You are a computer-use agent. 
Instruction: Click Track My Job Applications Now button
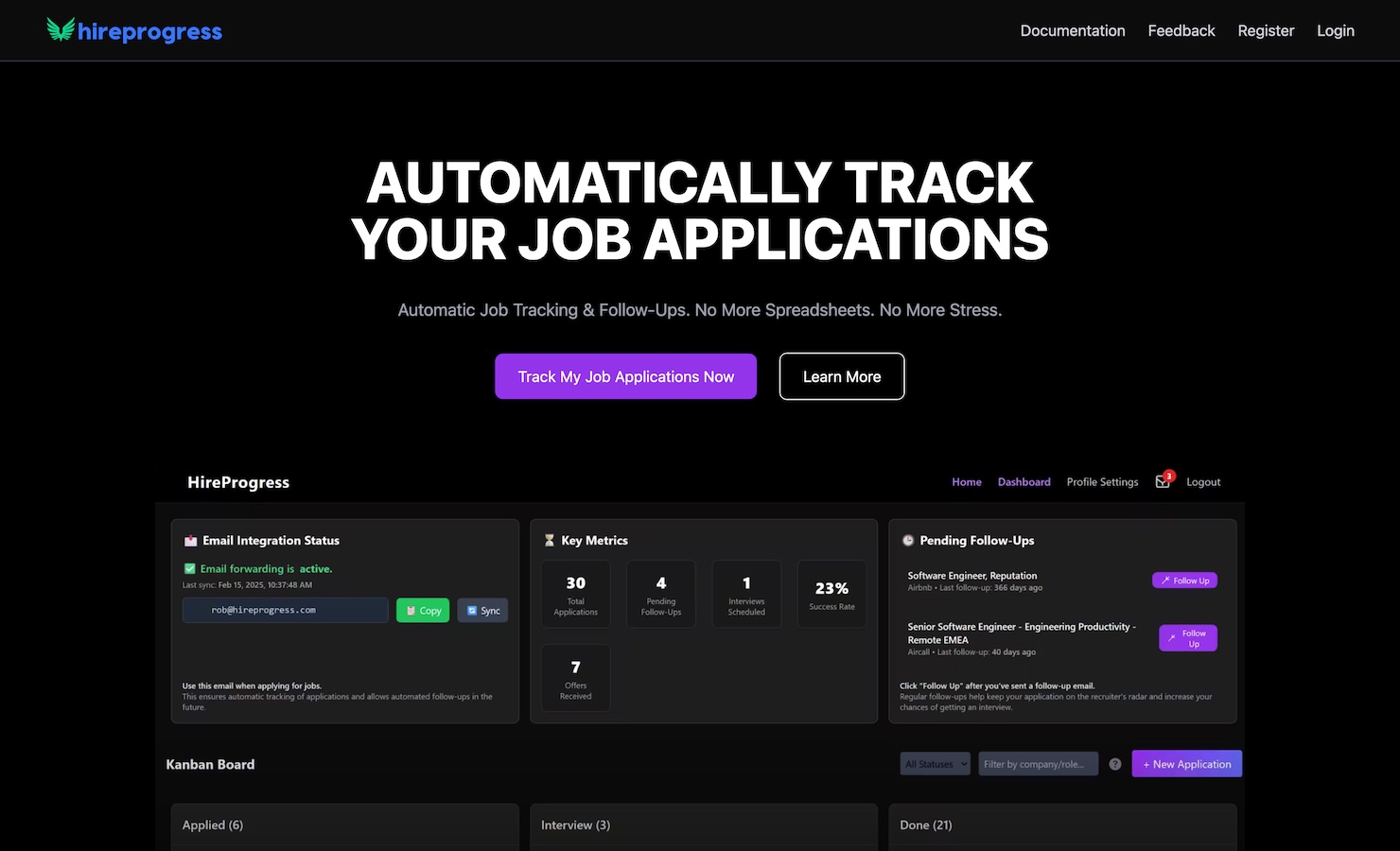point(625,376)
